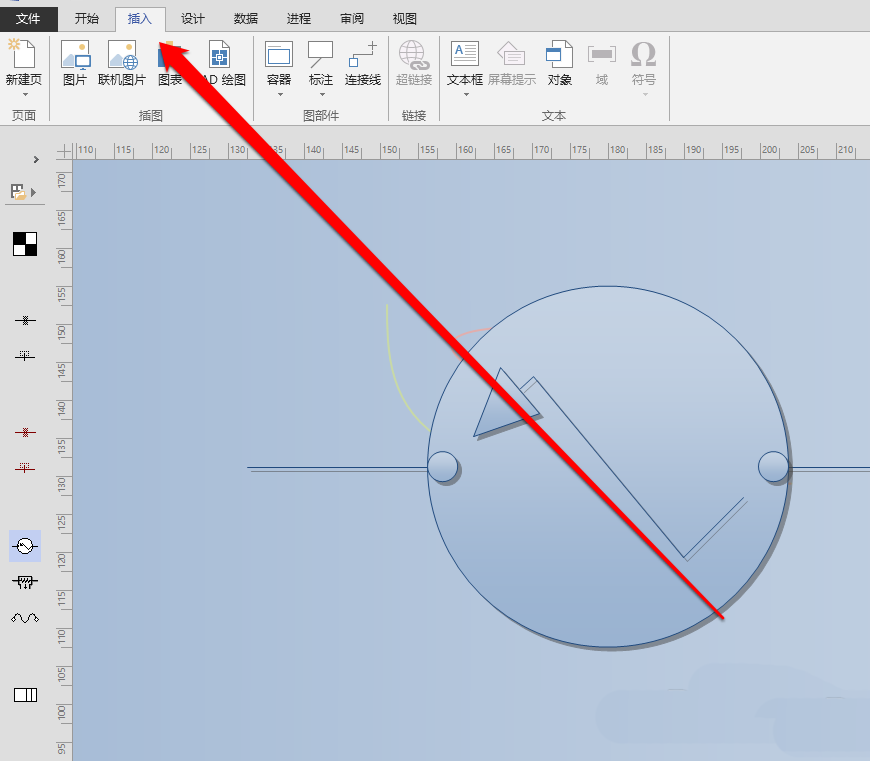Switch to the 设计 ribbon tab
Image resolution: width=870 pixels, height=761 pixels.
click(x=192, y=18)
